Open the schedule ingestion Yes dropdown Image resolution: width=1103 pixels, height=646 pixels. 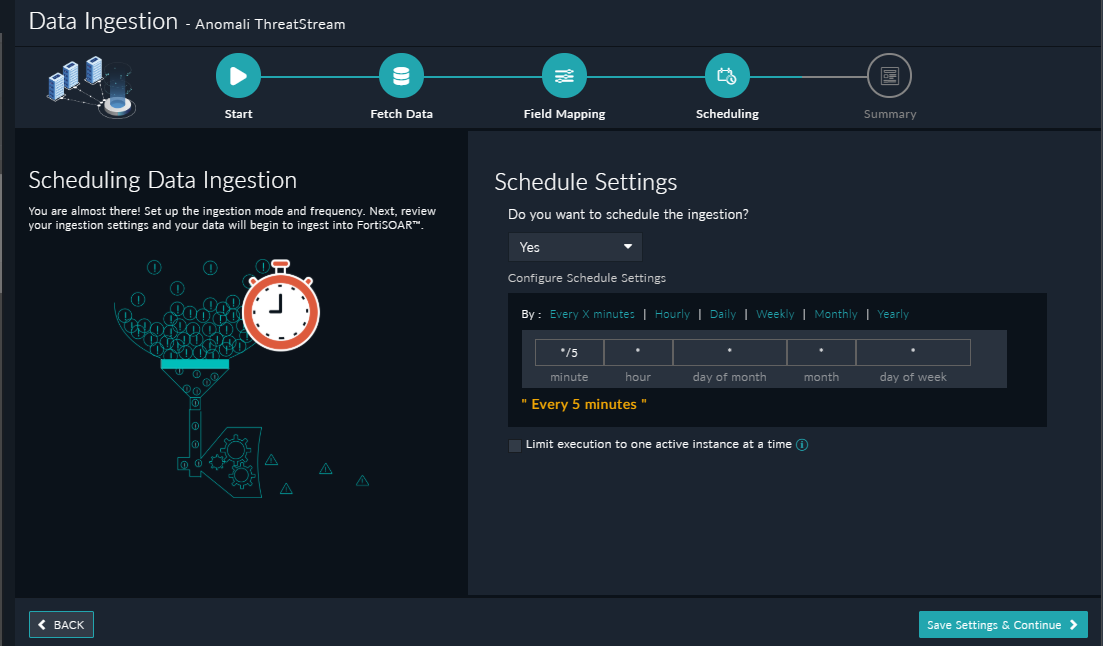click(575, 247)
